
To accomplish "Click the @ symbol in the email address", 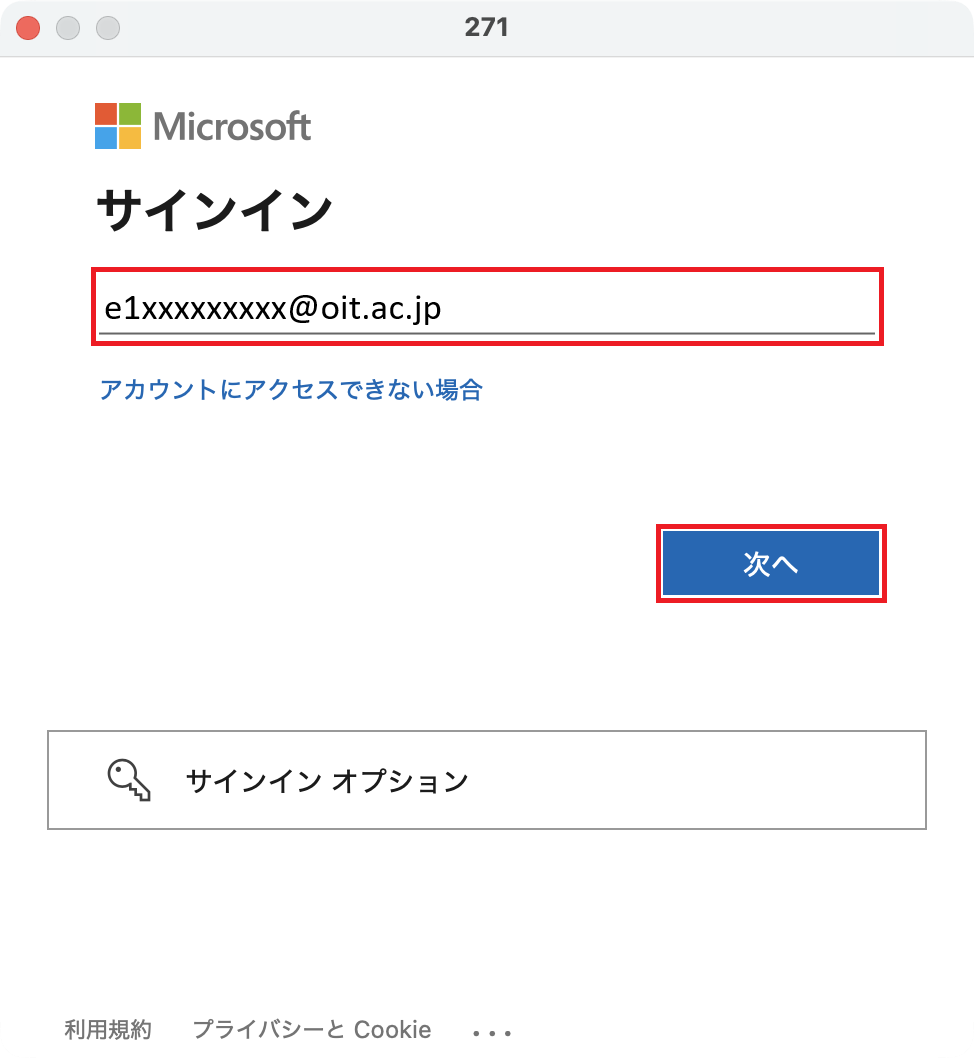I will pos(303,308).
